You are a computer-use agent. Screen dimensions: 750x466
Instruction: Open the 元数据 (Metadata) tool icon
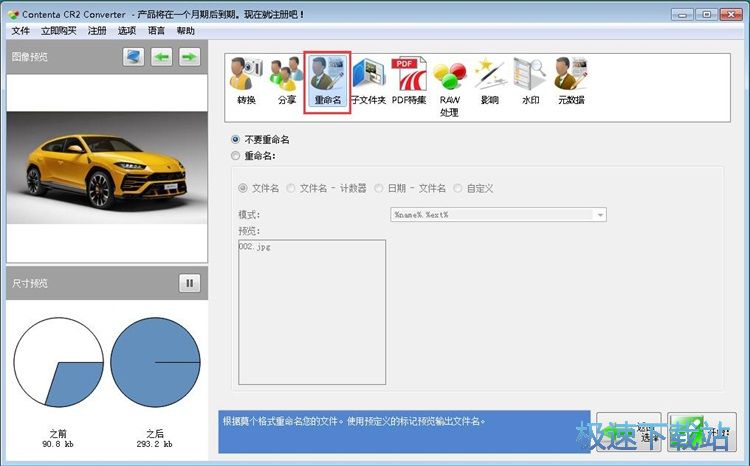(571, 82)
